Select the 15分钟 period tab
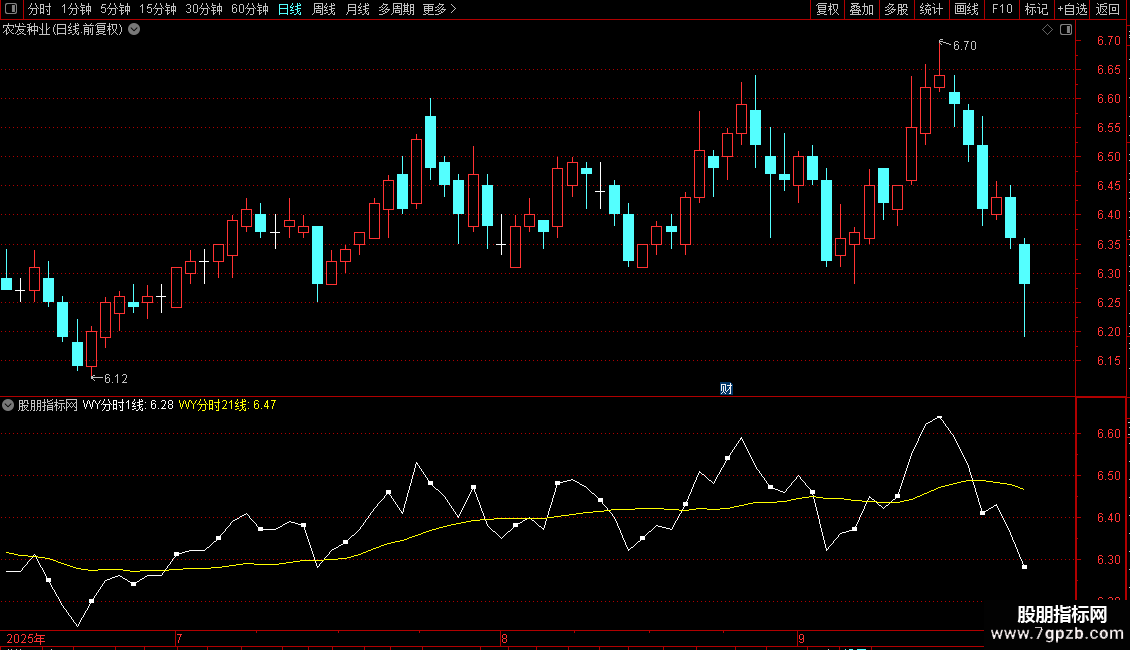Screen dimensions: 1130x650 (158, 9)
